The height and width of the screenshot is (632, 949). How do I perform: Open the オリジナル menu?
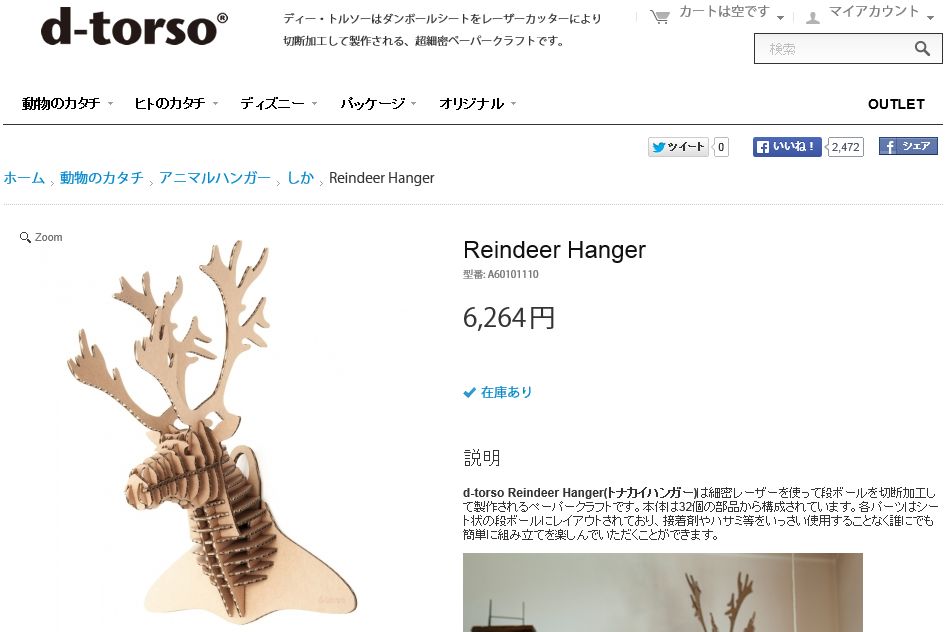[477, 104]
